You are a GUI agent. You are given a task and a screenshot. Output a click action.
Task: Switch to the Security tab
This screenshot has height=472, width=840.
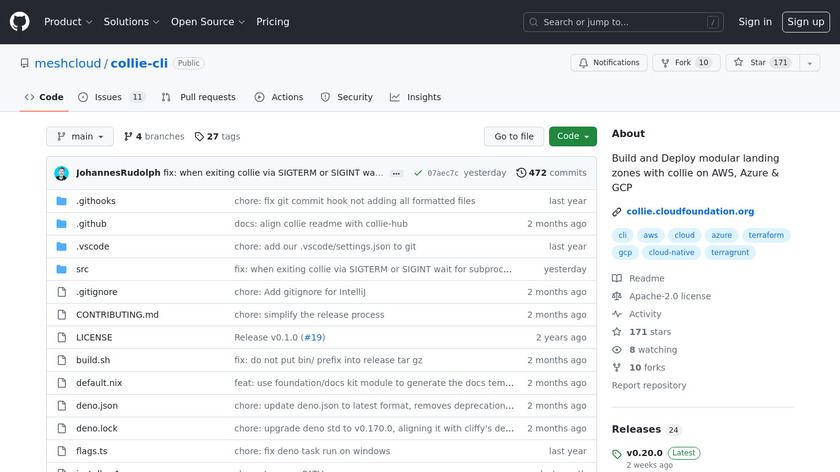pos(347,98)
